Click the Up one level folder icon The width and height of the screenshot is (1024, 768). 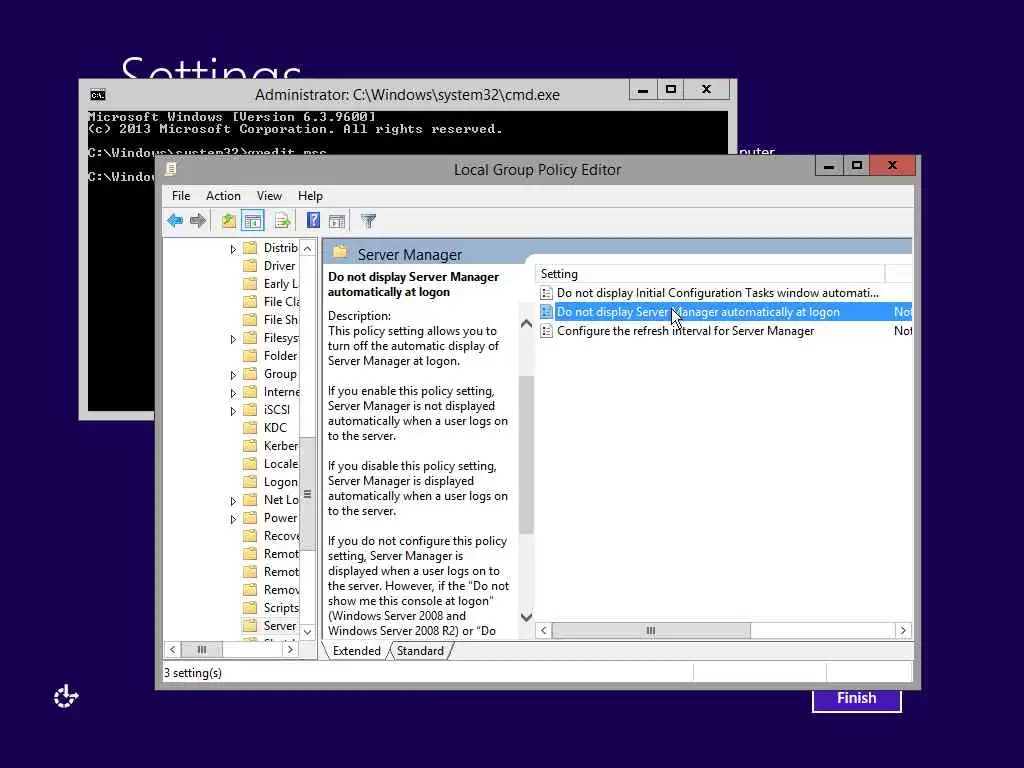tap(229, 221)
